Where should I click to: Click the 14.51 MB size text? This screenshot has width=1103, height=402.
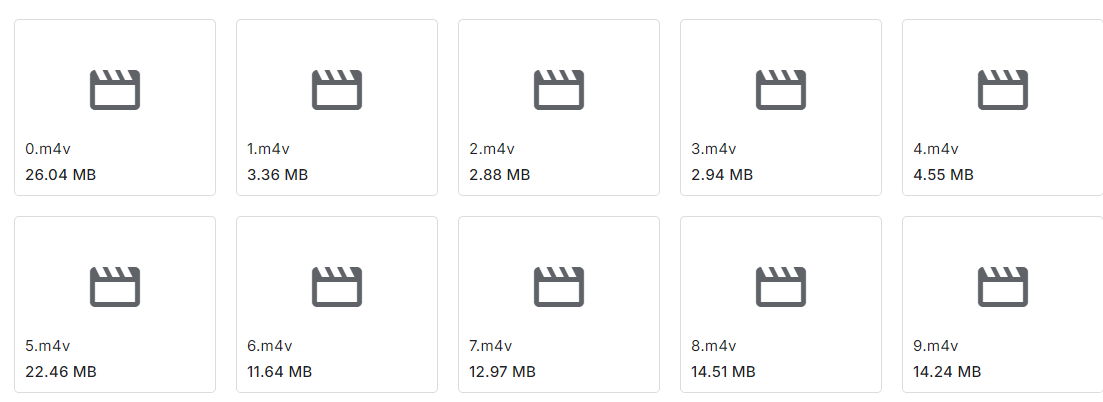point(723,372)
